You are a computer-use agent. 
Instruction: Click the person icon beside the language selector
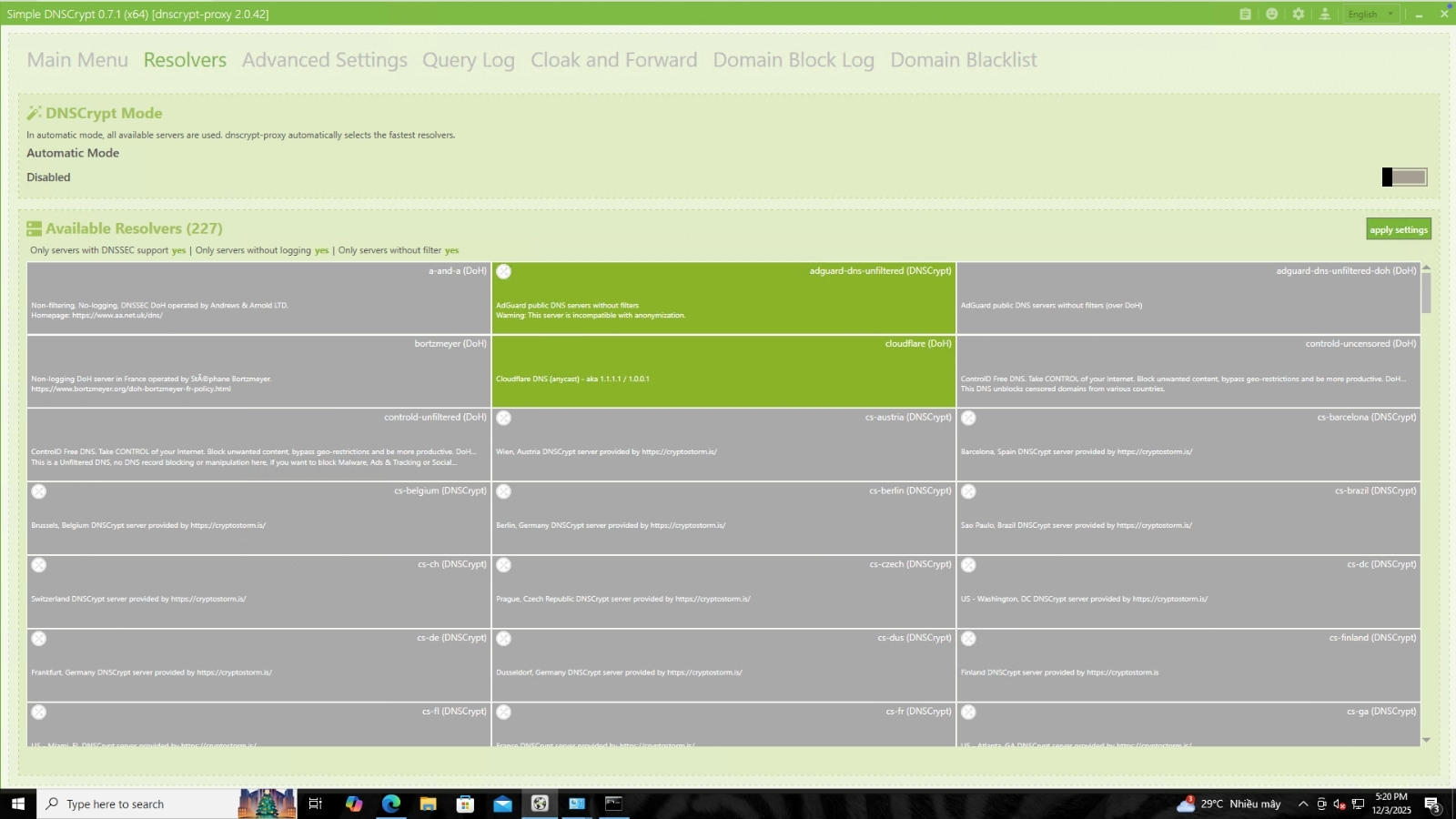1324,14
